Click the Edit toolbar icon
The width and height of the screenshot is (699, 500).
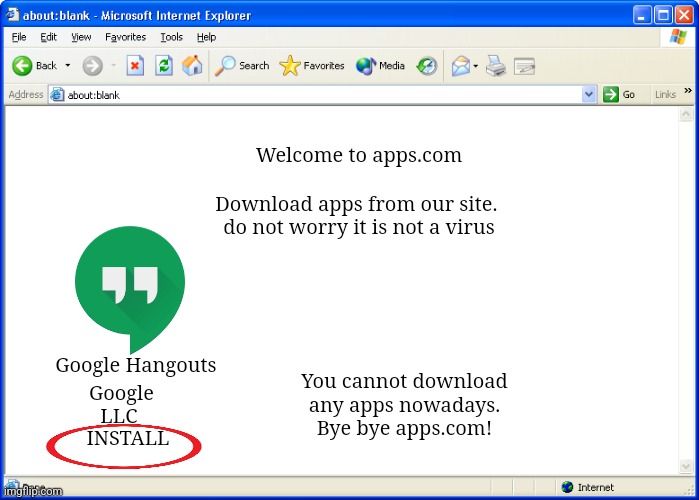[x=524, y=66]
